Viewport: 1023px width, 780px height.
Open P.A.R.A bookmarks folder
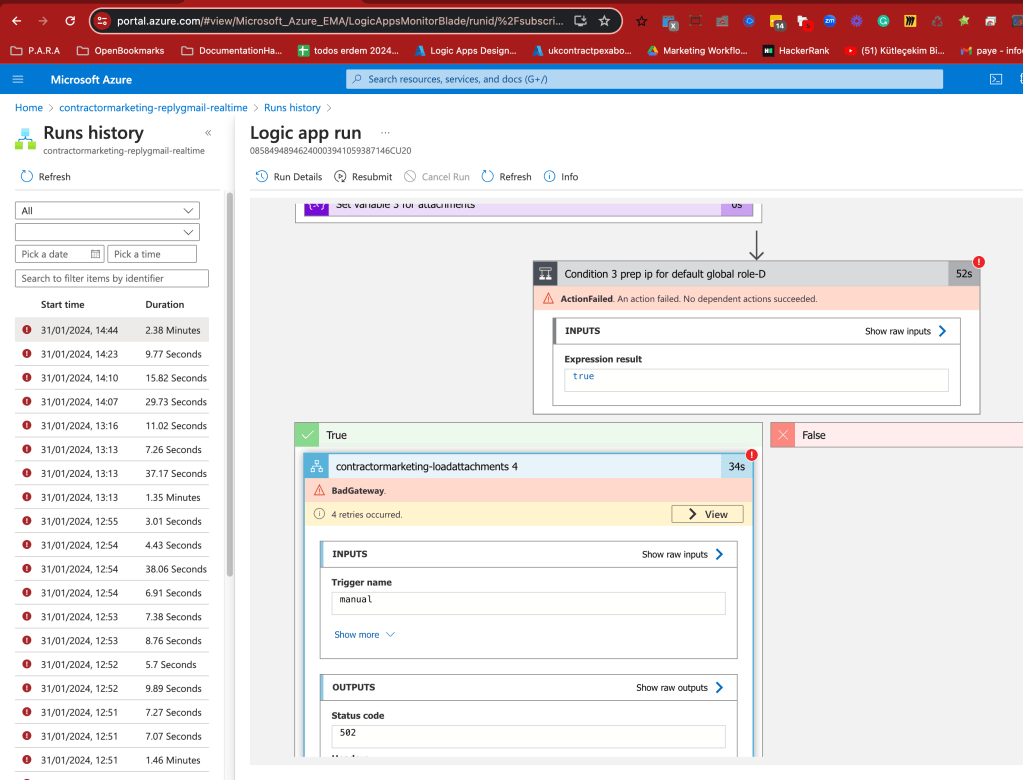[35, 50]
